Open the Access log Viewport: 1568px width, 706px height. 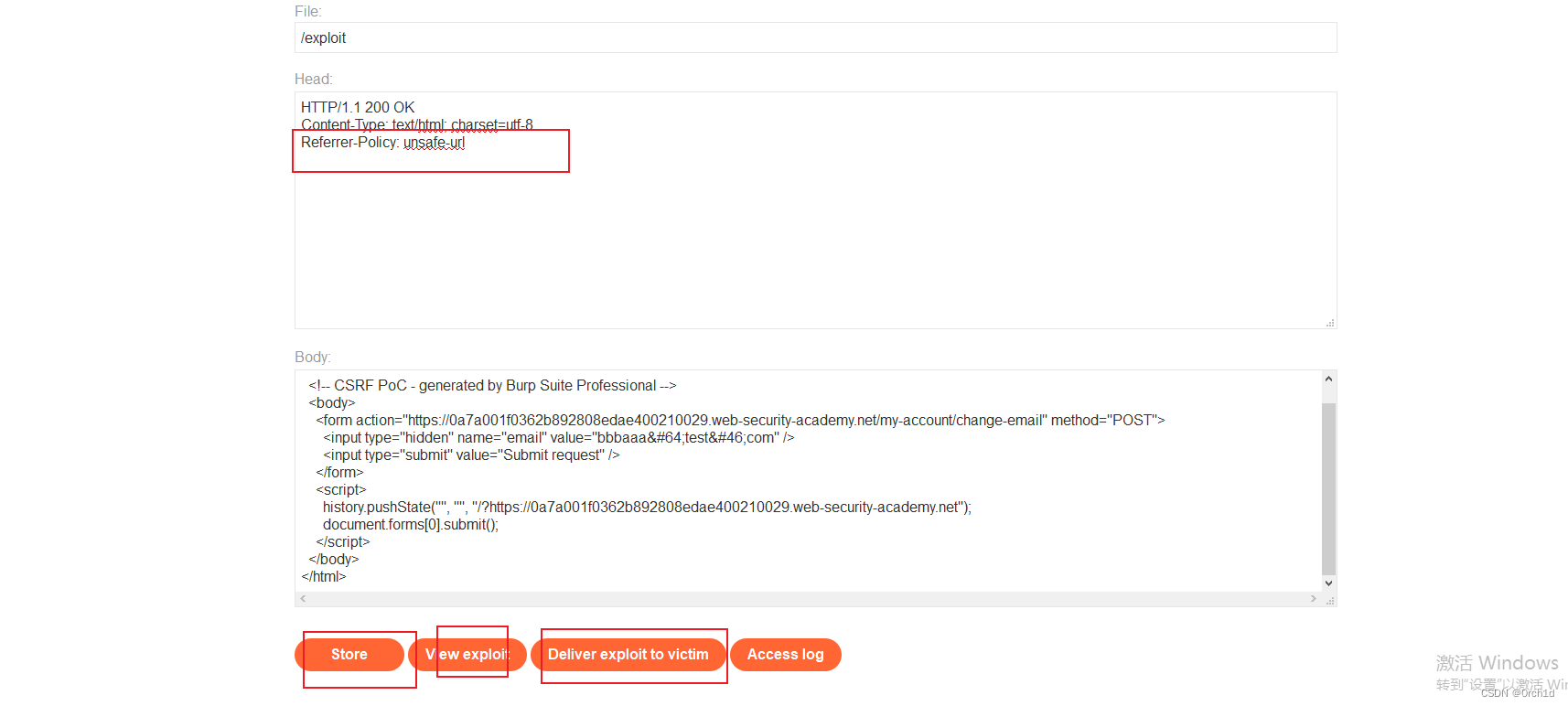786,655
